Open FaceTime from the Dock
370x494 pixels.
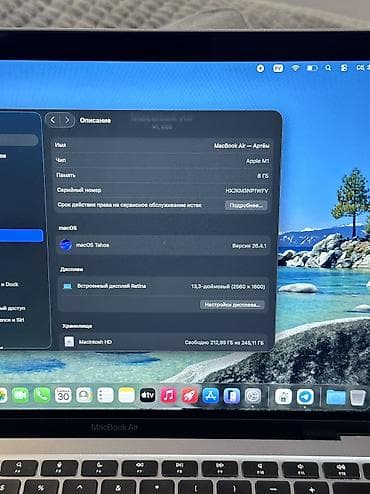click(20, 395)
